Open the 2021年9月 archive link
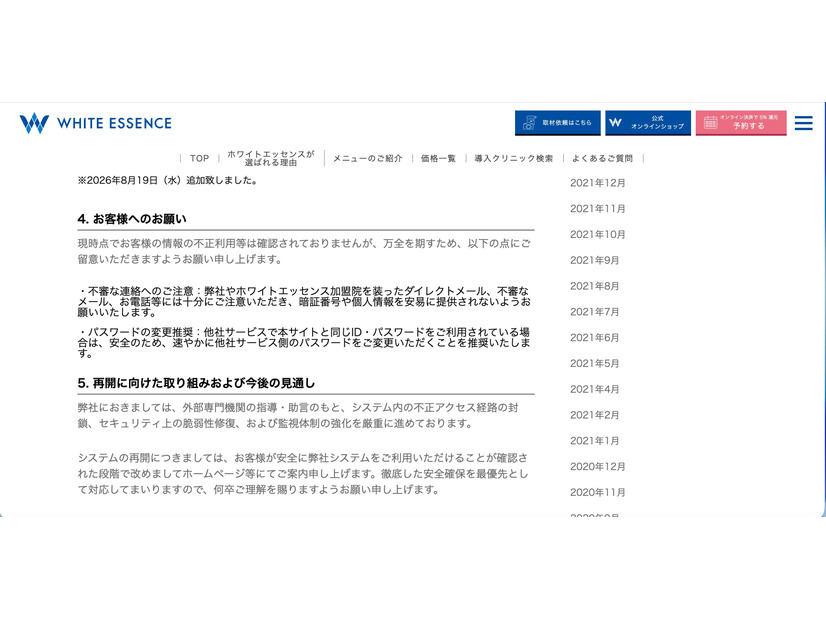The height and width of the screenshot is (620, 826). click(594, 260)
